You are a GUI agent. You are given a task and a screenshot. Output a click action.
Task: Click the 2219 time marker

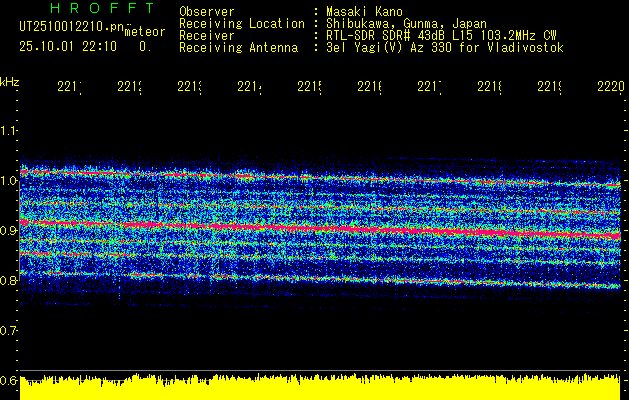tap(550, 86)
